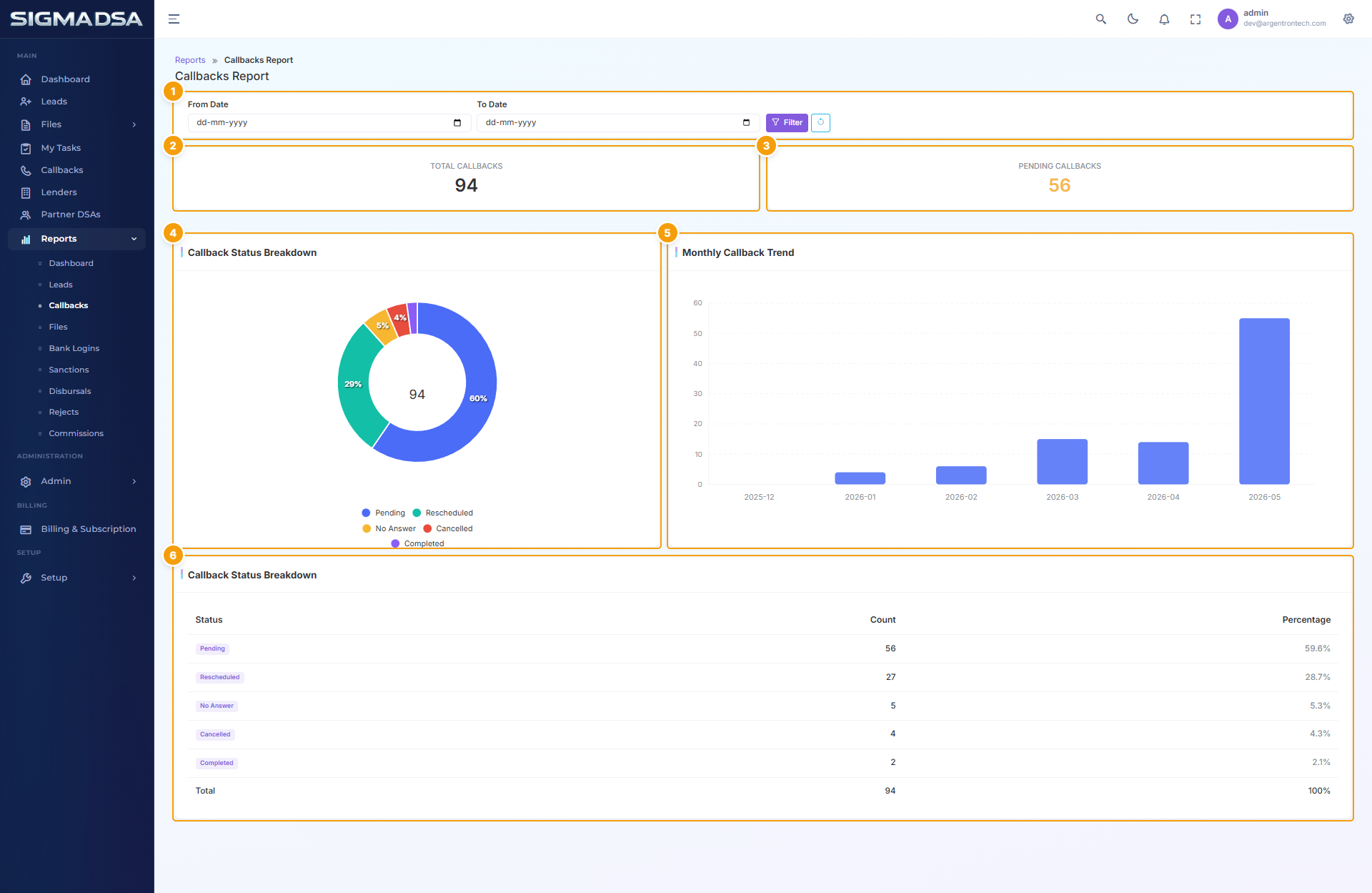Click the Dashboard home icon in sidebar
This screenshot has height=893, width=1372.
pos(26,79)
